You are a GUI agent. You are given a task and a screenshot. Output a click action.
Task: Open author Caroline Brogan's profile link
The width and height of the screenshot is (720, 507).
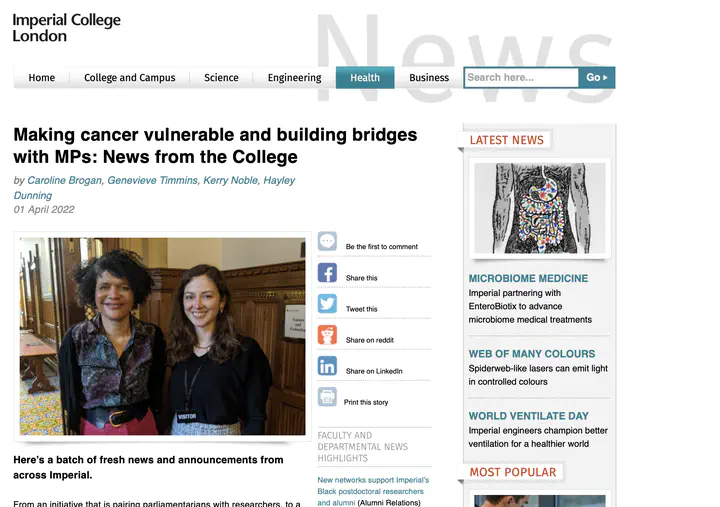(64, 180)
